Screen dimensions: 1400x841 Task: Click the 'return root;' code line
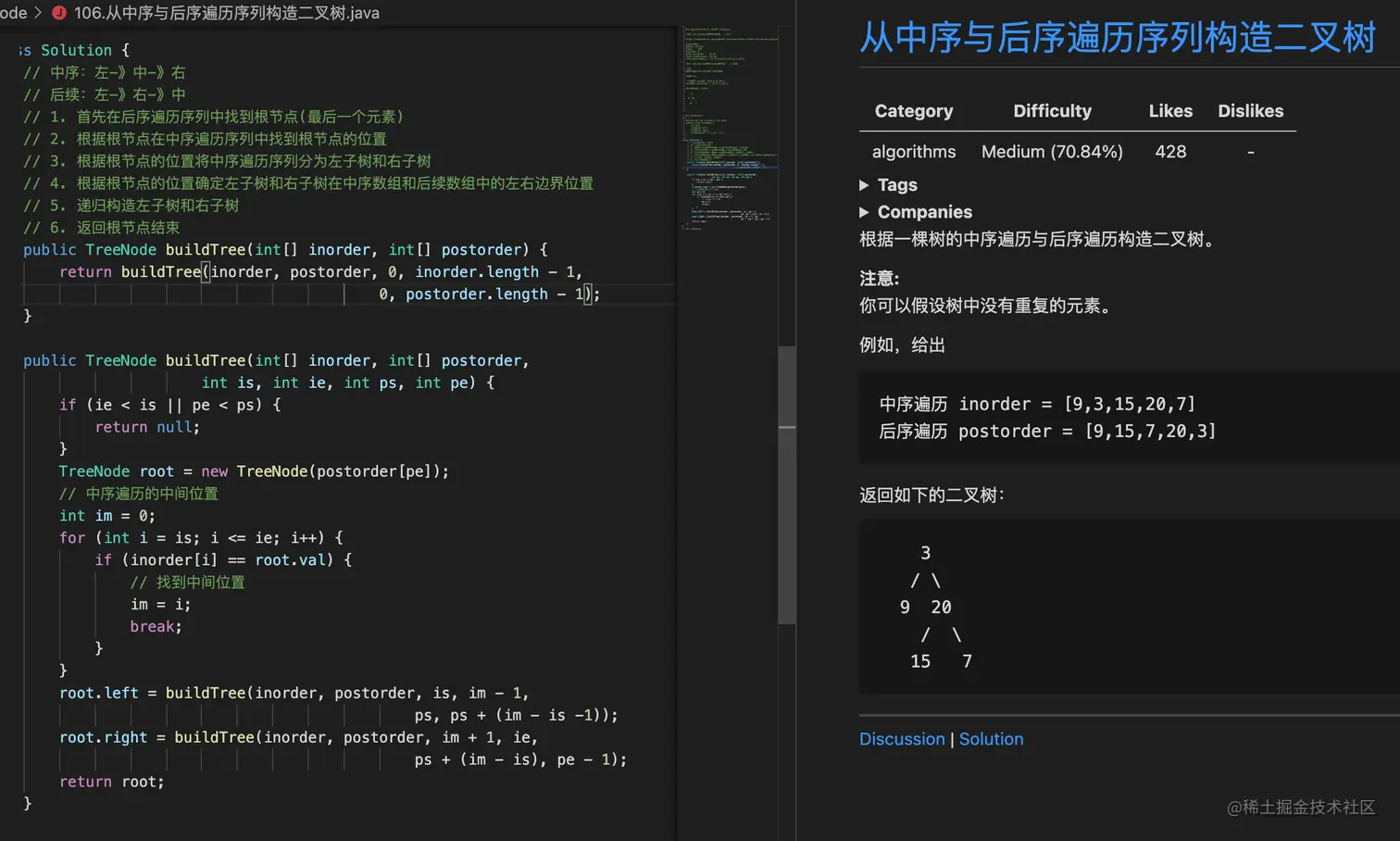tap(112, 783)
